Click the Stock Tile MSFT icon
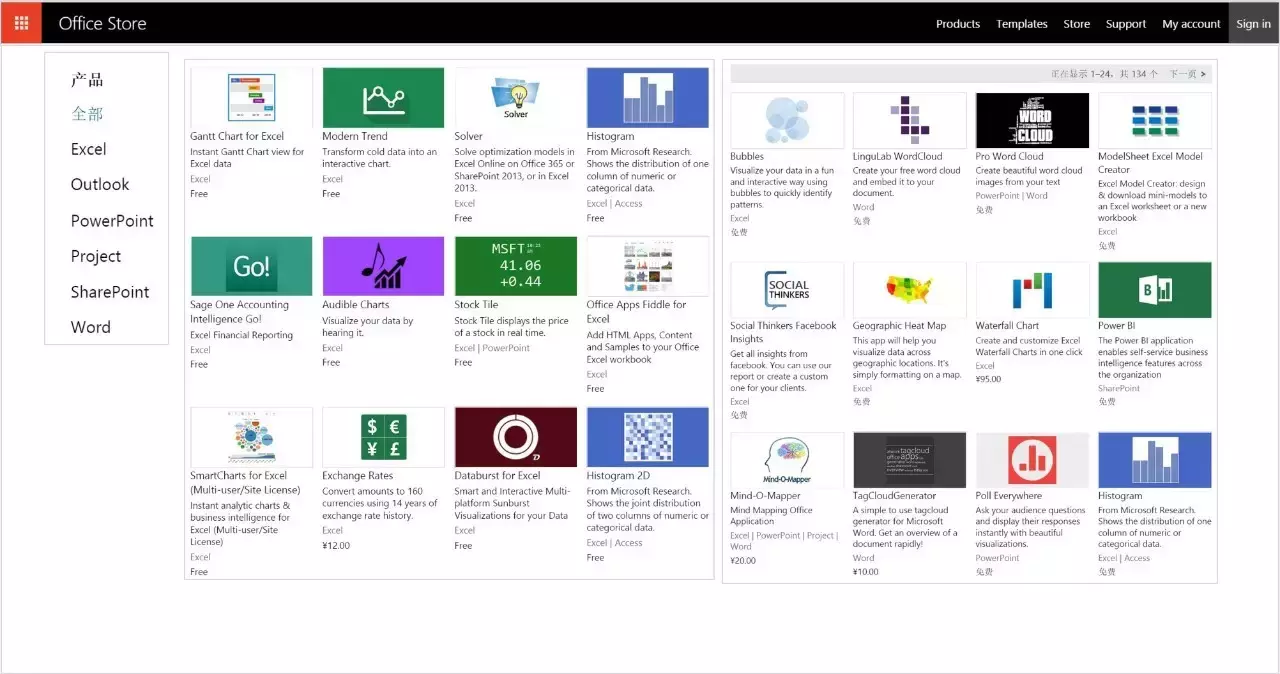This screenshot has width=1280, height=674. tap(515, 266)
